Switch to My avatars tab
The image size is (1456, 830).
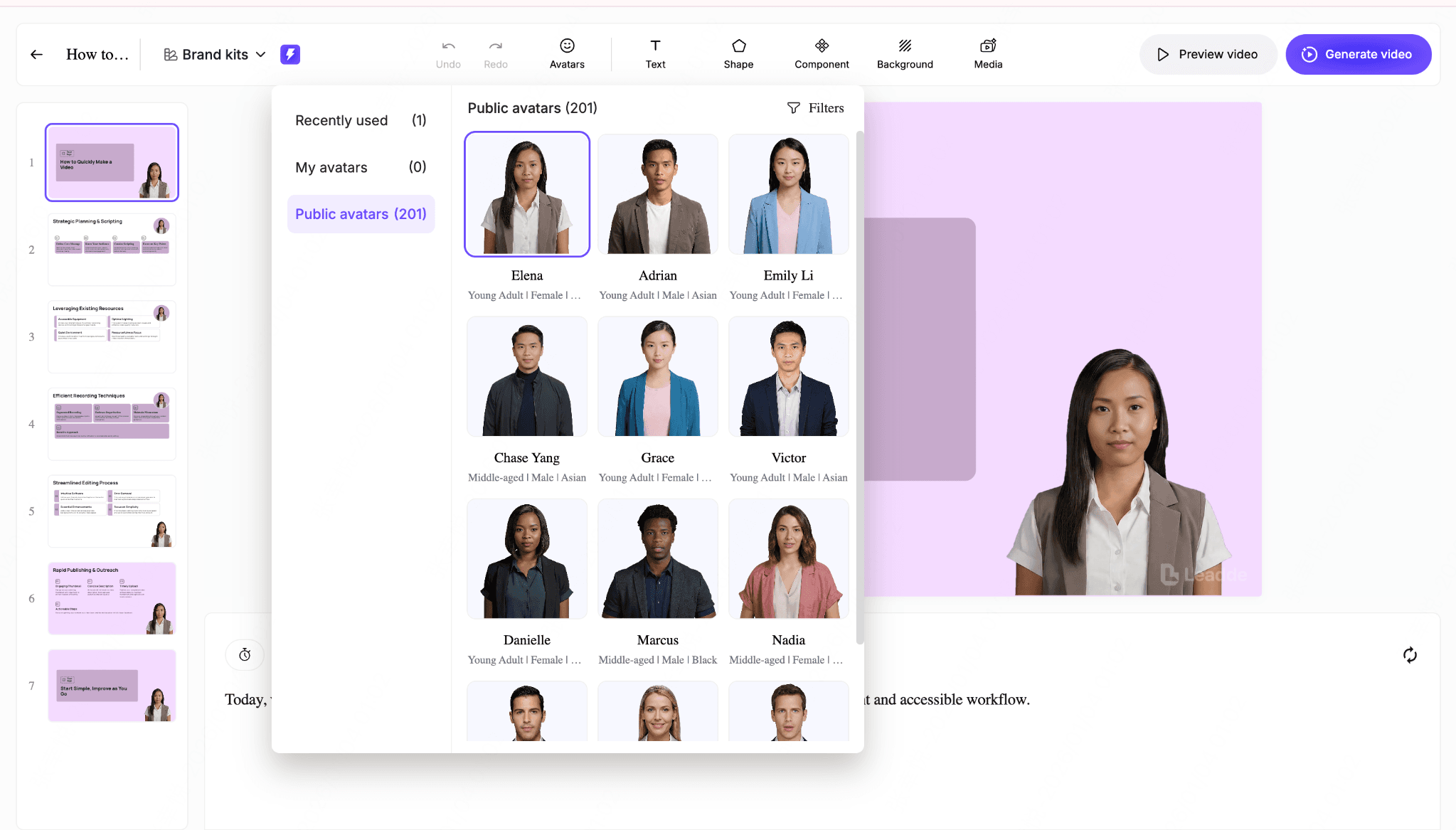pyautogui.click(x=361, y=167)
